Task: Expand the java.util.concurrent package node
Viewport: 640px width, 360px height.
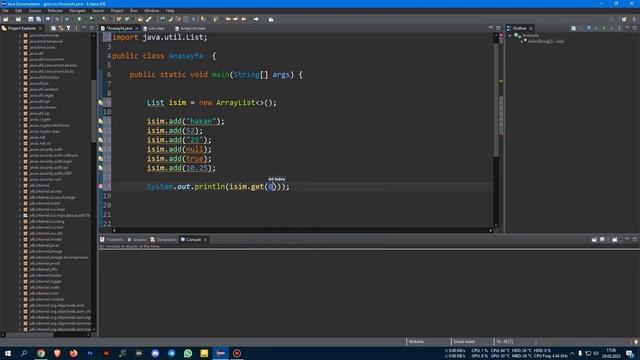Action: tap(20, 59)
